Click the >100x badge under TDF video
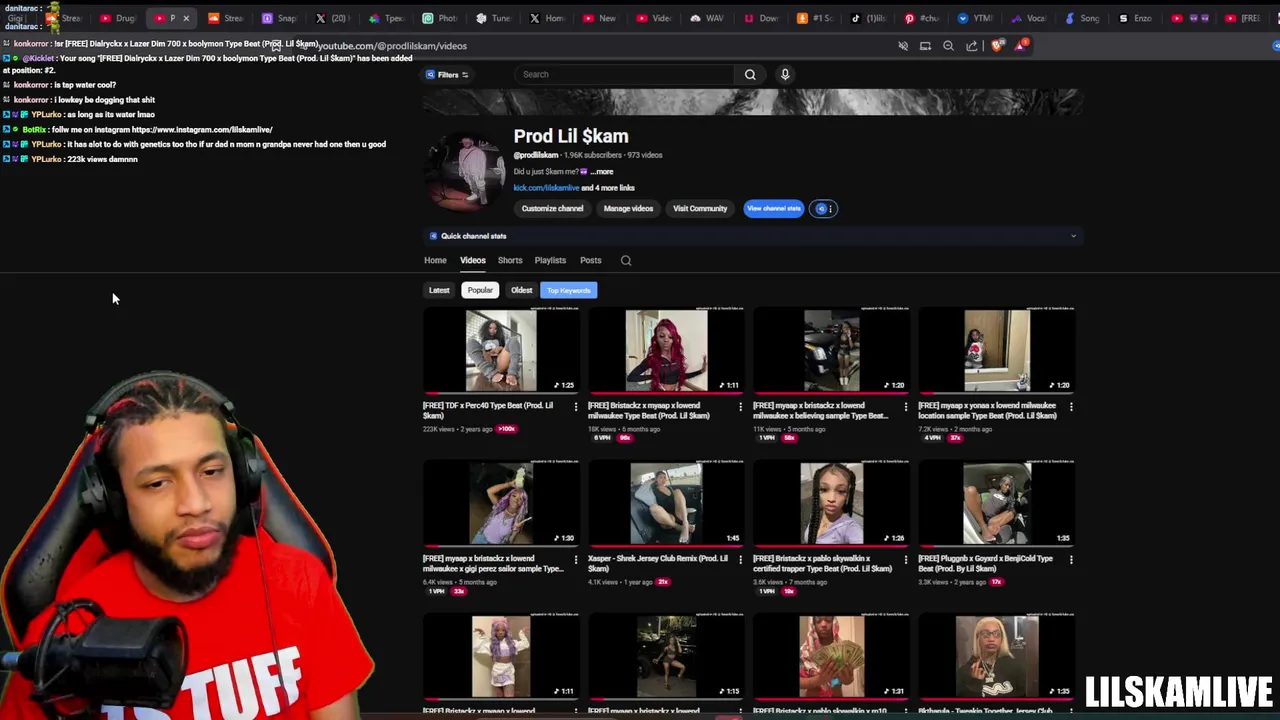This screenshot has width=1280, height=720. click(507, 429)
